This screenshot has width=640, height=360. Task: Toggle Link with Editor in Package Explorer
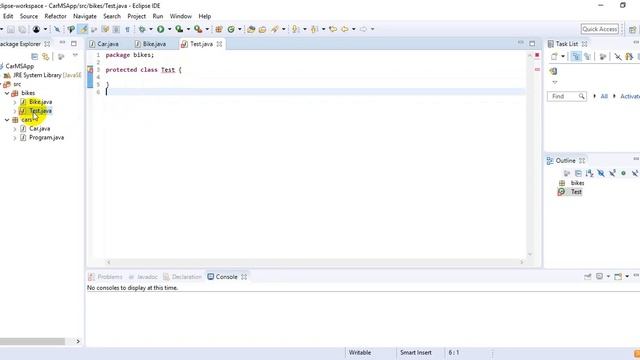click(x=46, y=56)
